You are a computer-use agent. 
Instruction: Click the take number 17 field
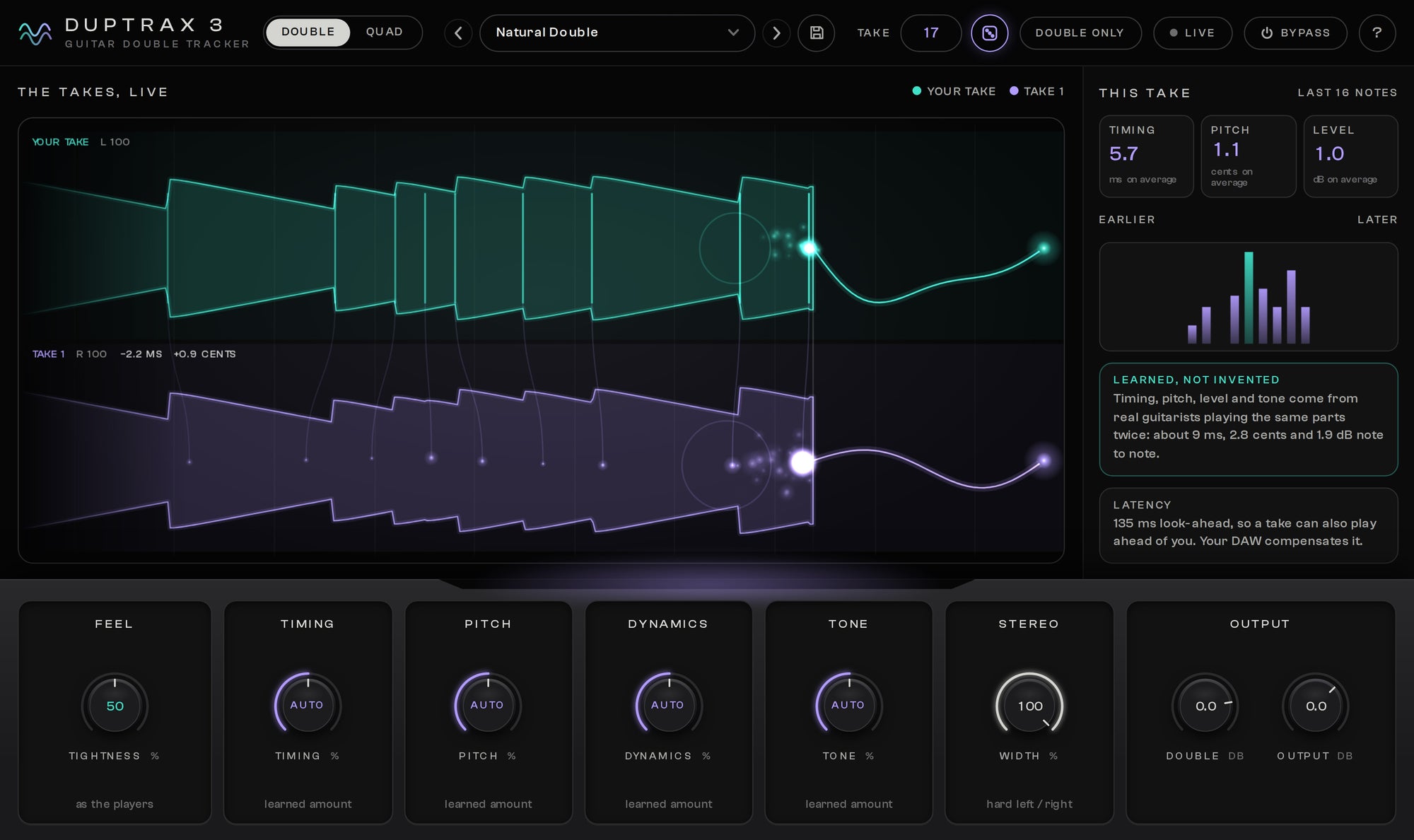[x=930, y=33]
